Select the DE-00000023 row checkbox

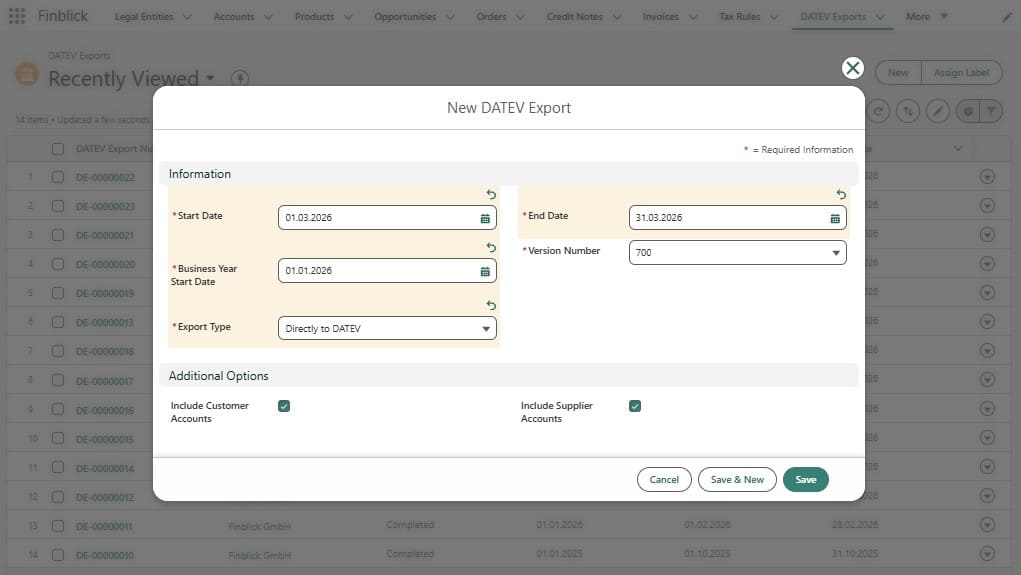pos(58,206)
